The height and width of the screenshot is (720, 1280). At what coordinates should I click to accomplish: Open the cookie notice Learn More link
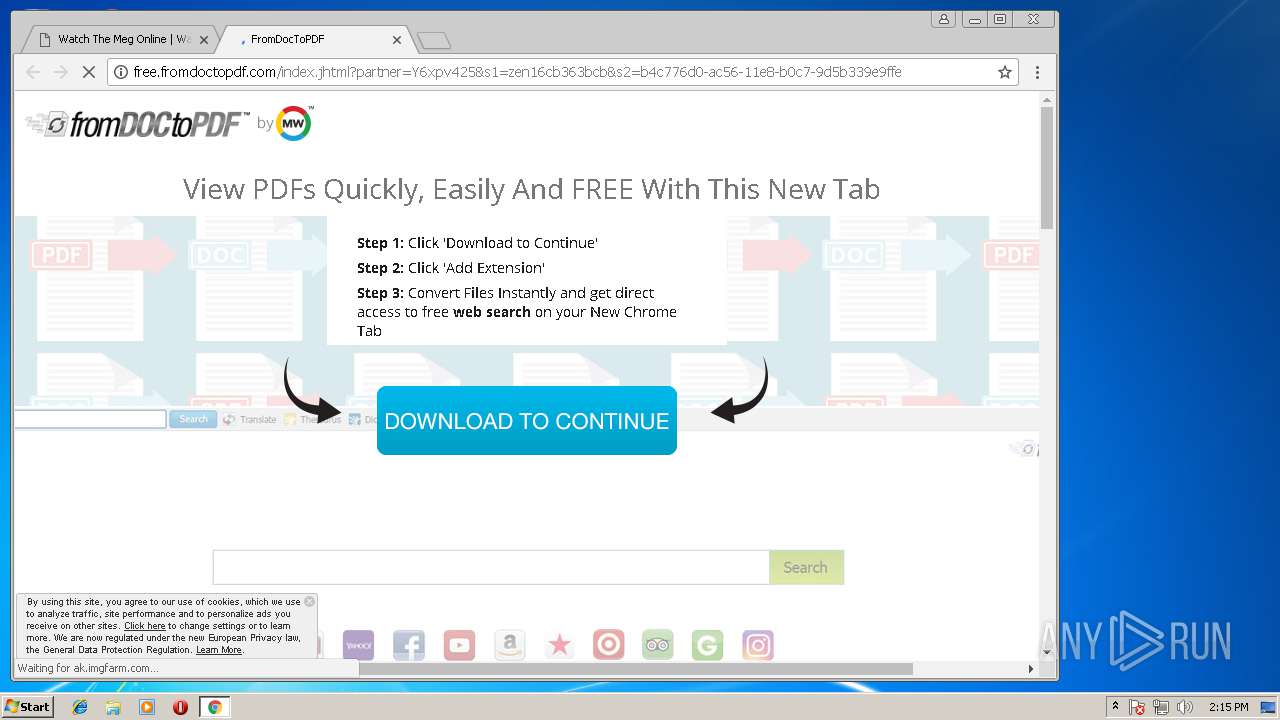tap(218, 650)
